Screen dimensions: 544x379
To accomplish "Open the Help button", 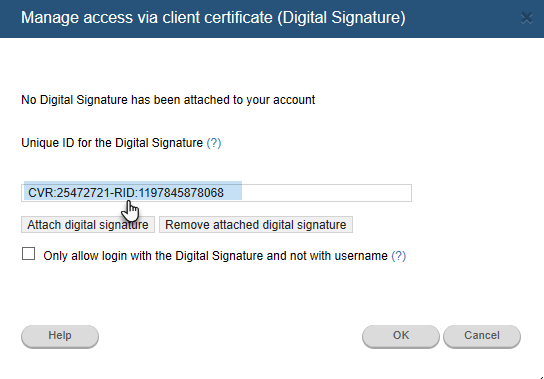I will click(60, 336).
